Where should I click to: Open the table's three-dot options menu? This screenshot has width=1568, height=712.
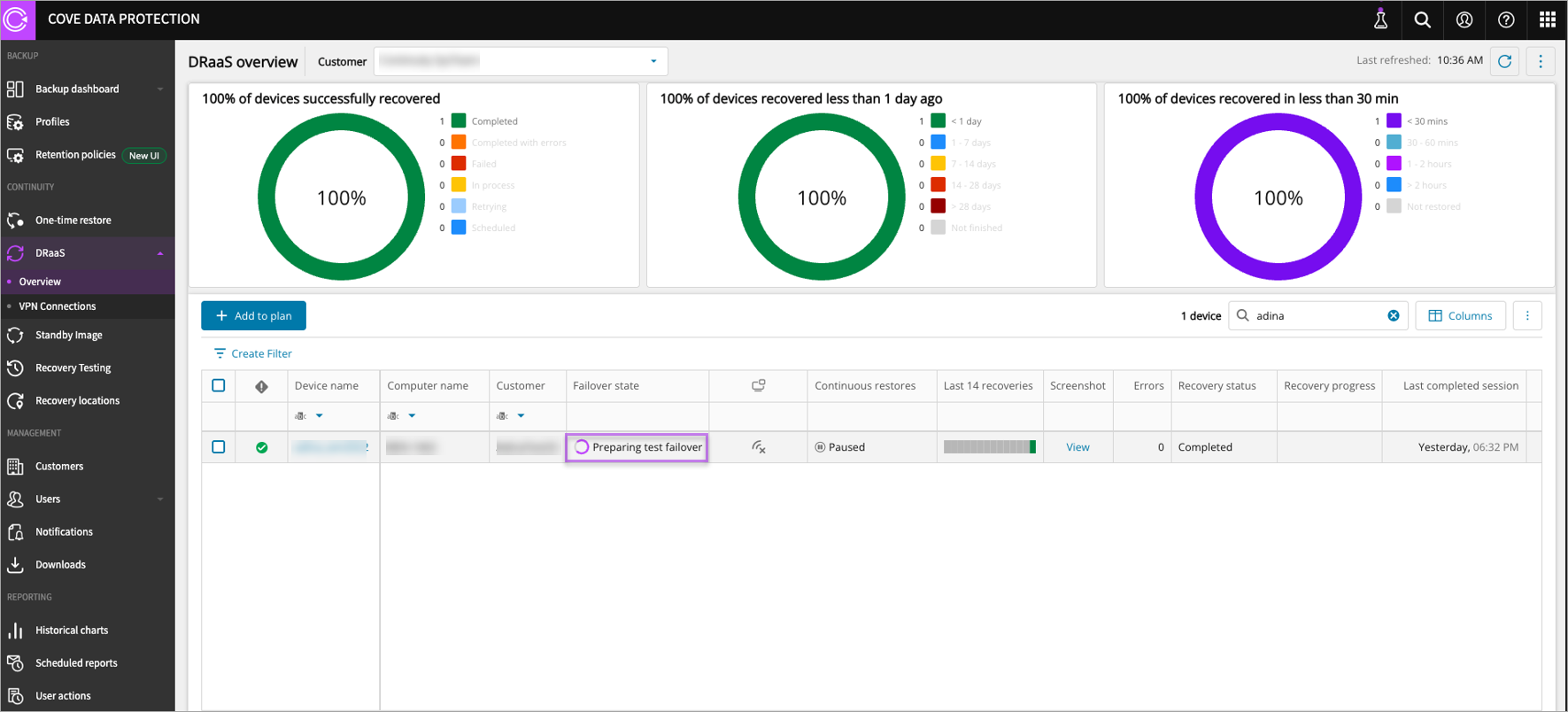[x=1527, y=316]
